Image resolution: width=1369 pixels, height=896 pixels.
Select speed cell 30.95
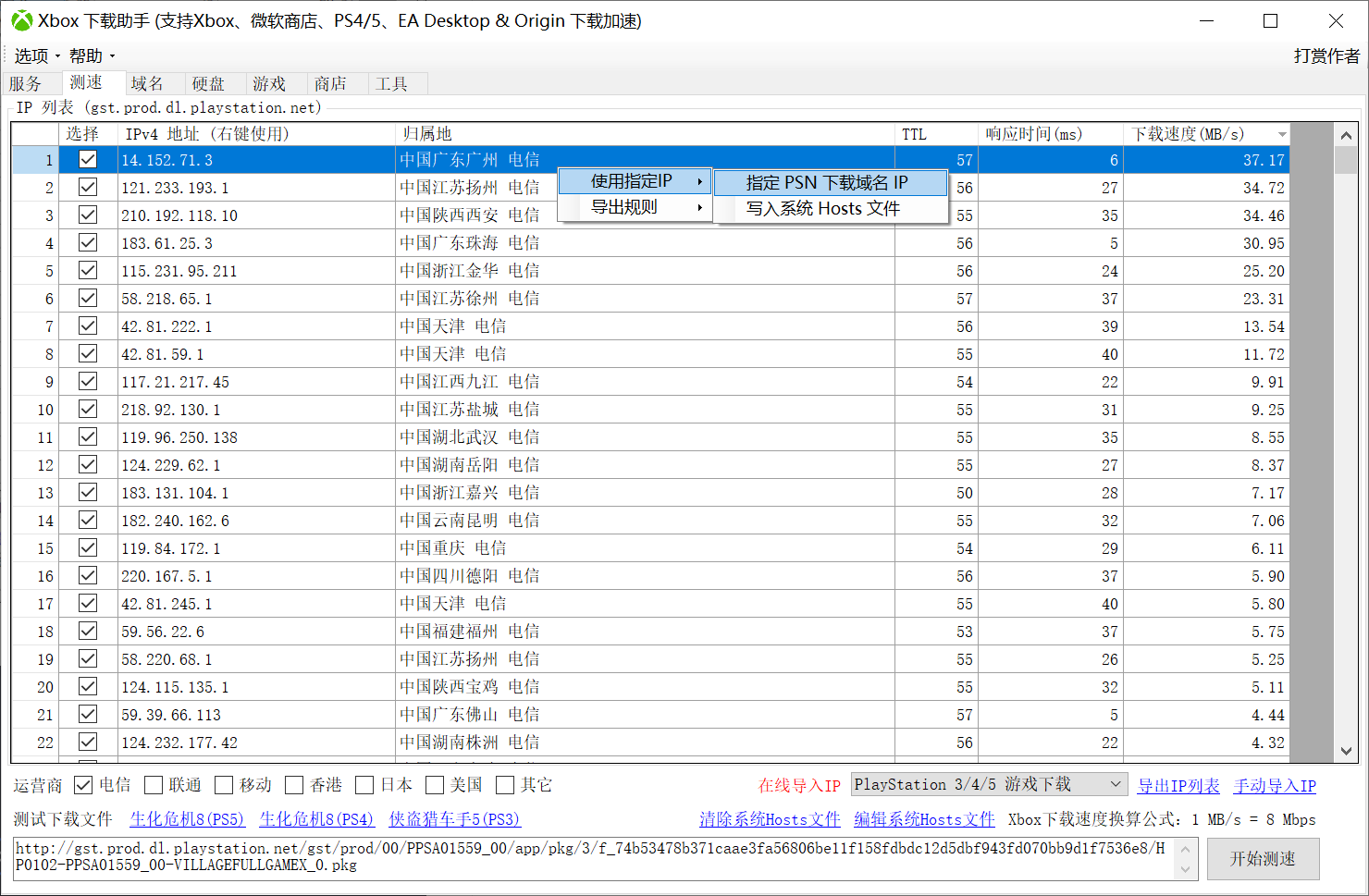pyautogui.click(x=1206, y=243)
